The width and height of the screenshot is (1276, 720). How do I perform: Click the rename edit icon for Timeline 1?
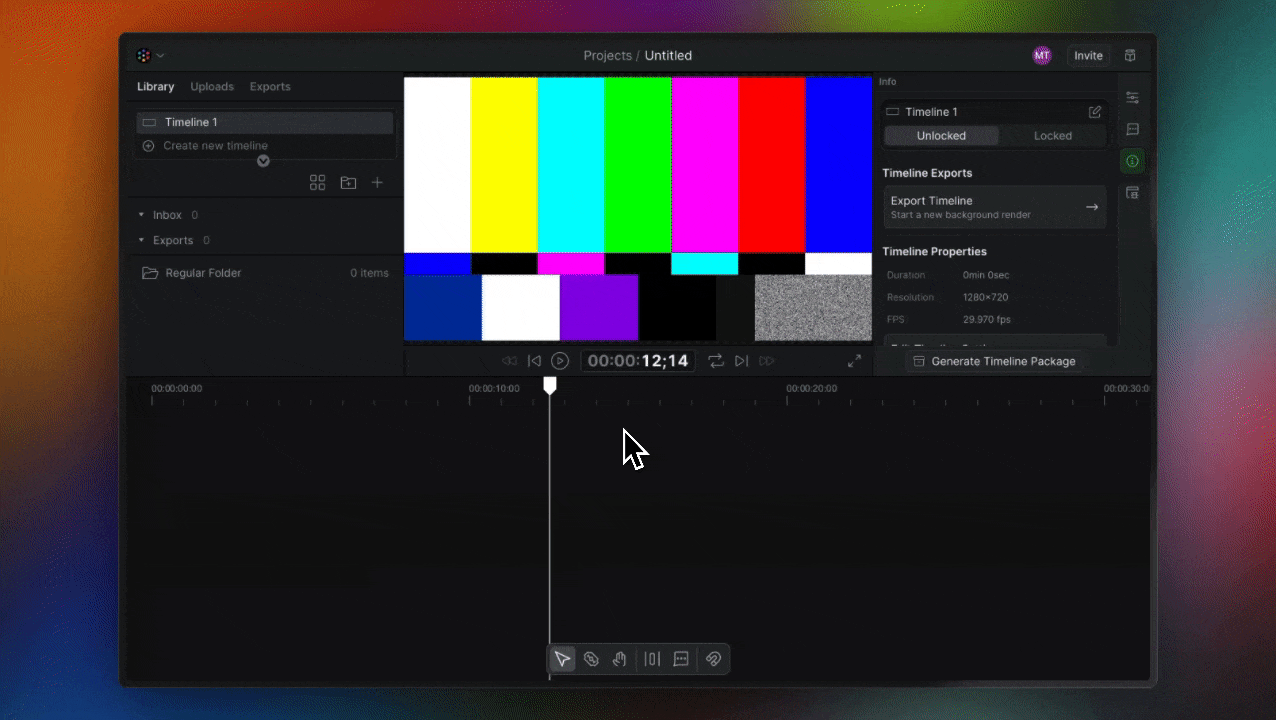1095,112
